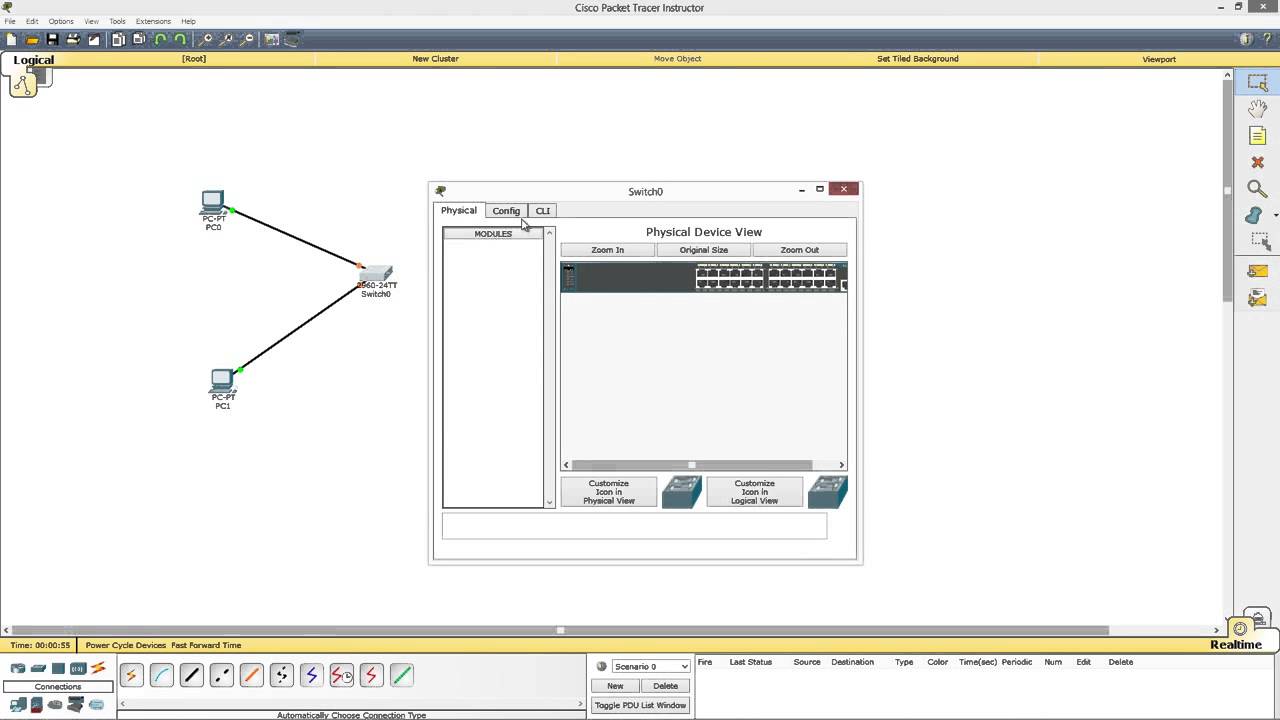Pick the Resize Shape tool
Viewport: 1280px width, 720px height.
coord(1259,241)
